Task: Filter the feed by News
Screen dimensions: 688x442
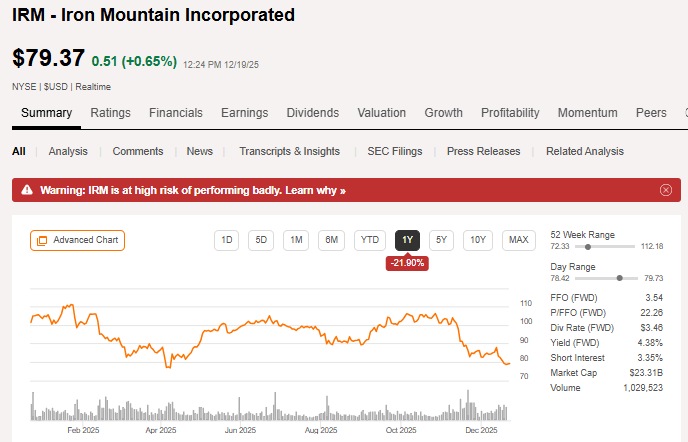Action: [200, 151]
